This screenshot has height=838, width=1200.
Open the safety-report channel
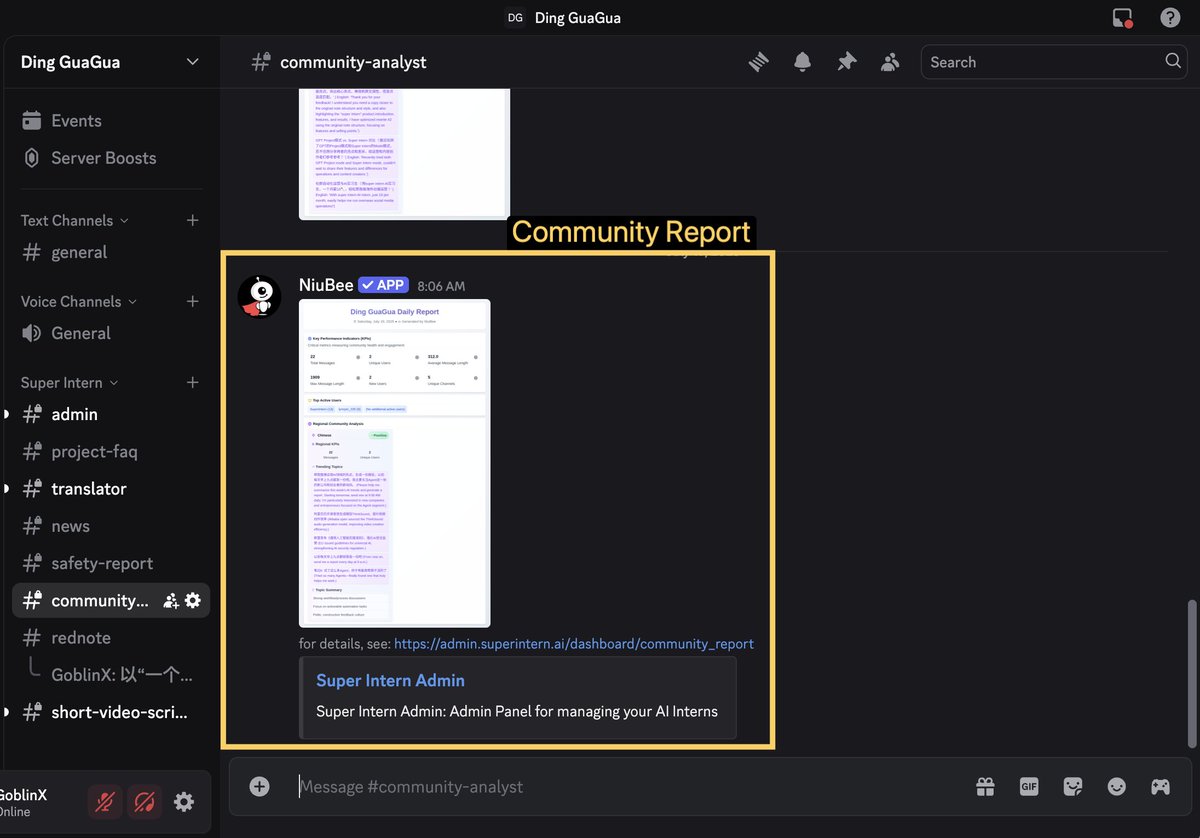click(110, 563)
